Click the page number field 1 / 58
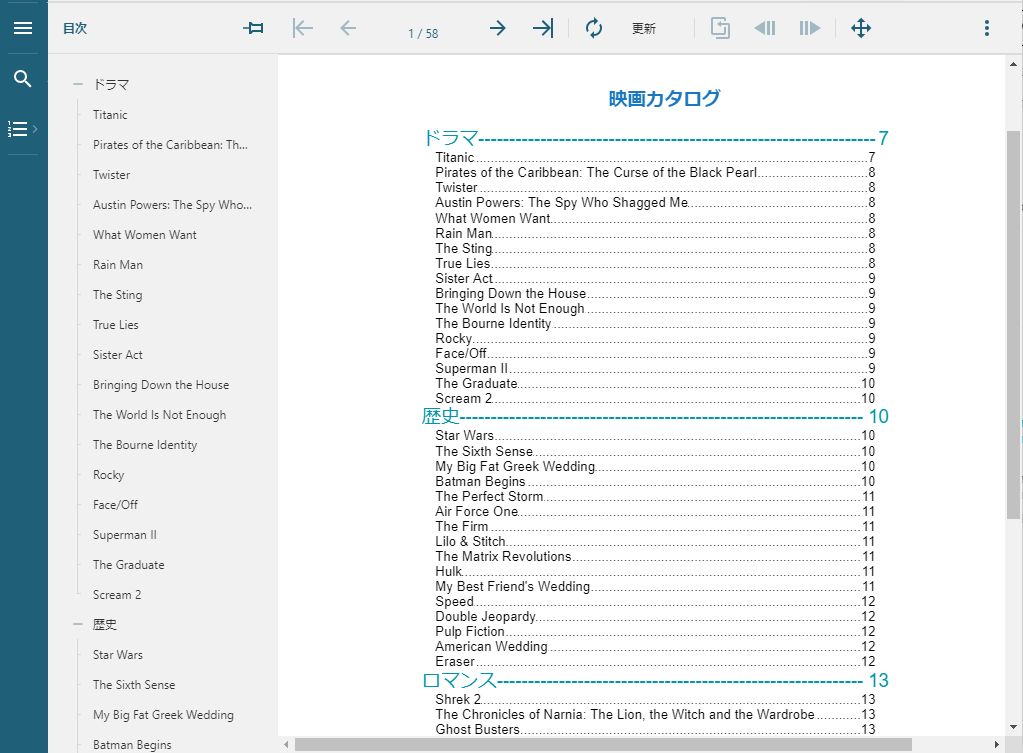Viewport: 1023px width, 753px height. 423,33
